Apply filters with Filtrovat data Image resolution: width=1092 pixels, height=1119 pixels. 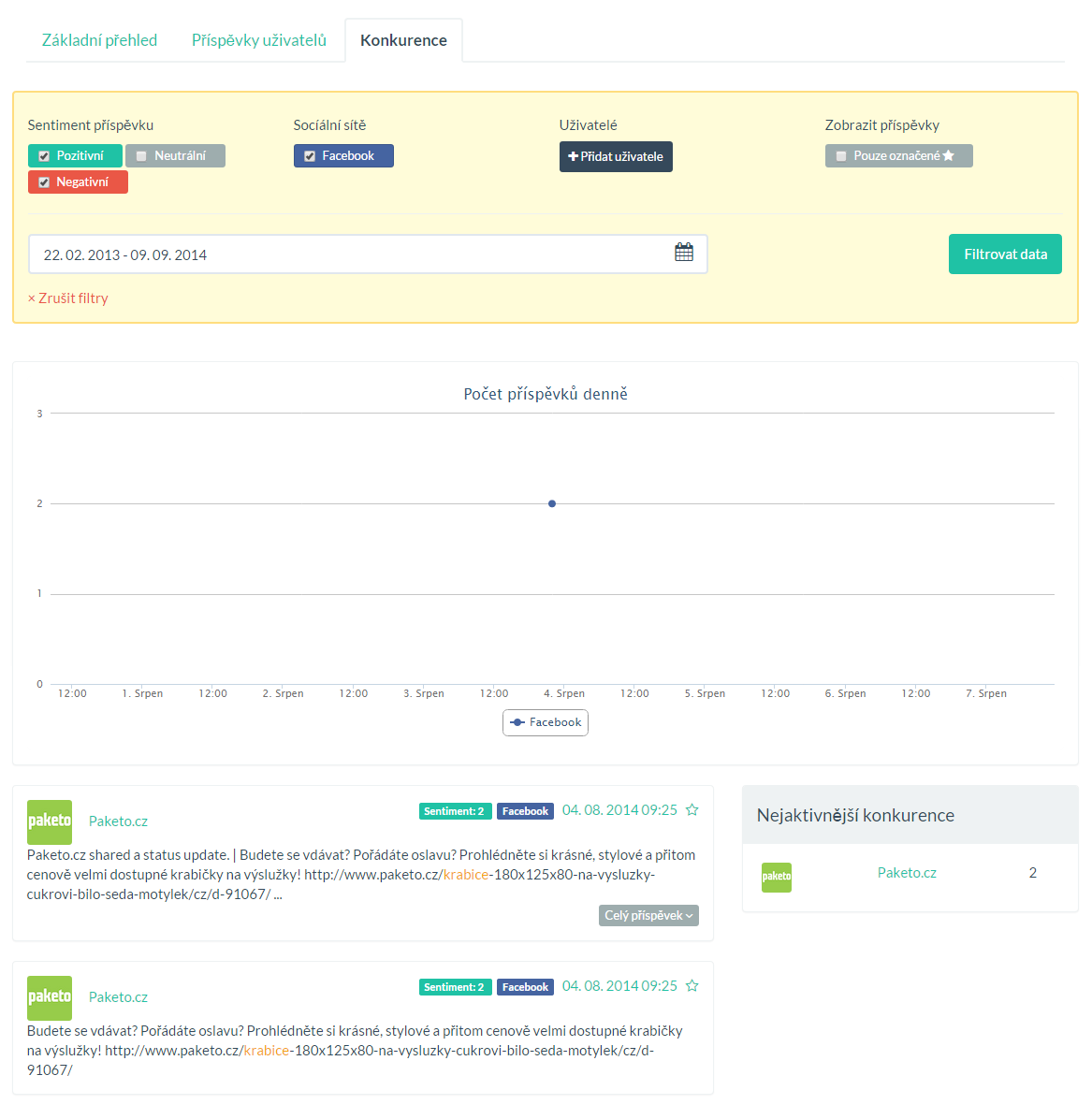[1005, 254]
